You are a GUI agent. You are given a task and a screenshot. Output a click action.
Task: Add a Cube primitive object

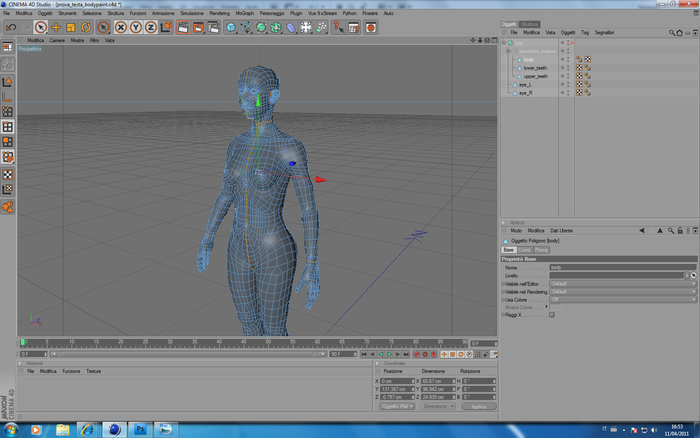(231, 28)
